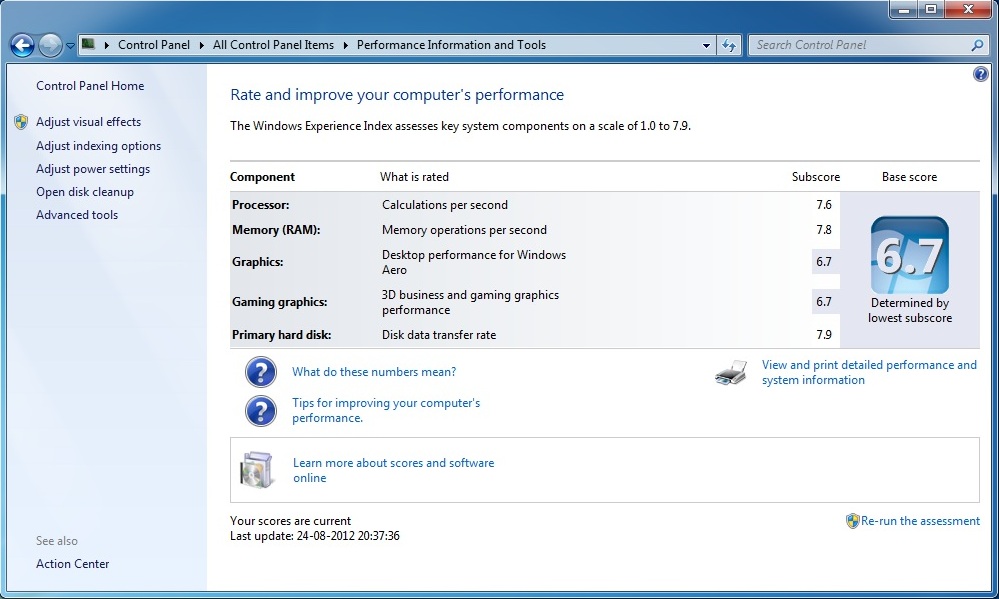This screenshot has height=599, width=999.
Task: Click the software box icon near 'Learn more'
Action: click(256, 470)
